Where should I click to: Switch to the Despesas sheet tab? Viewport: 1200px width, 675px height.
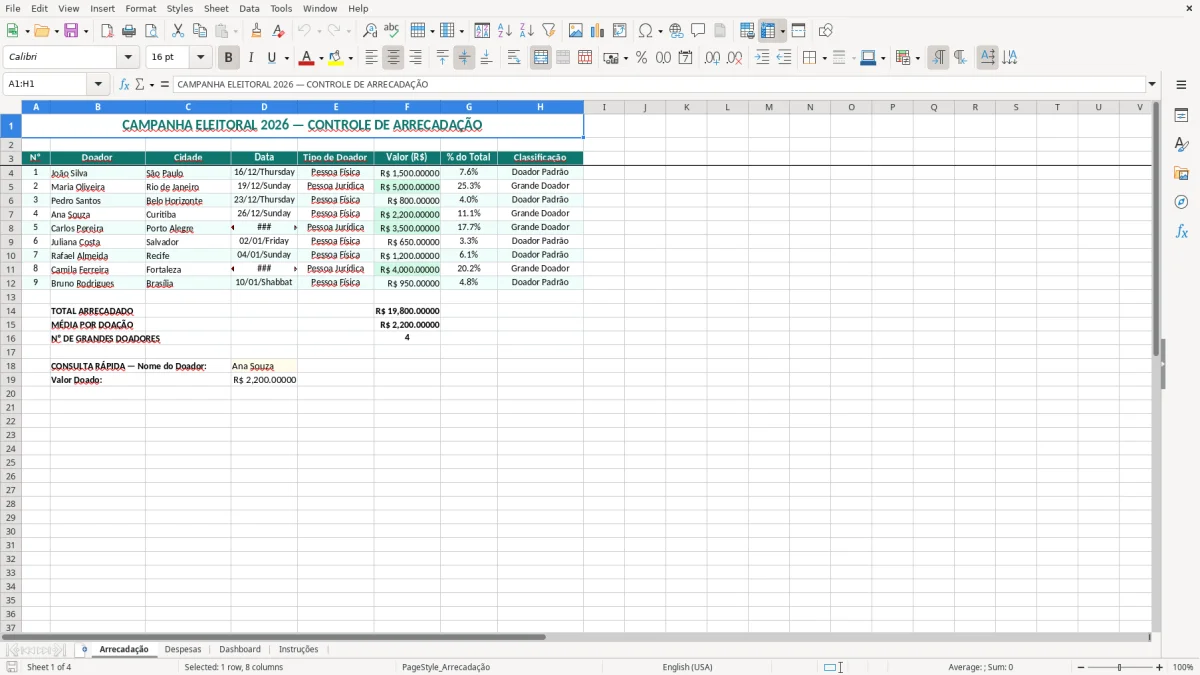[x=183, y=650]
